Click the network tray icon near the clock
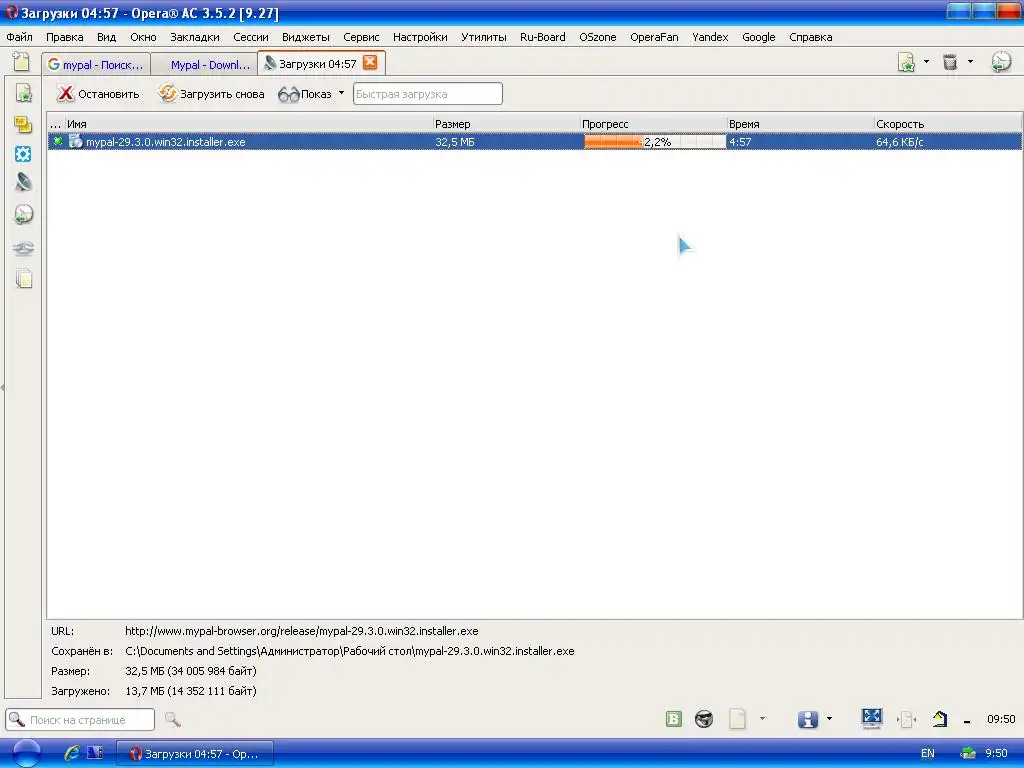1024x768 pixels. (x=968, y=753)
